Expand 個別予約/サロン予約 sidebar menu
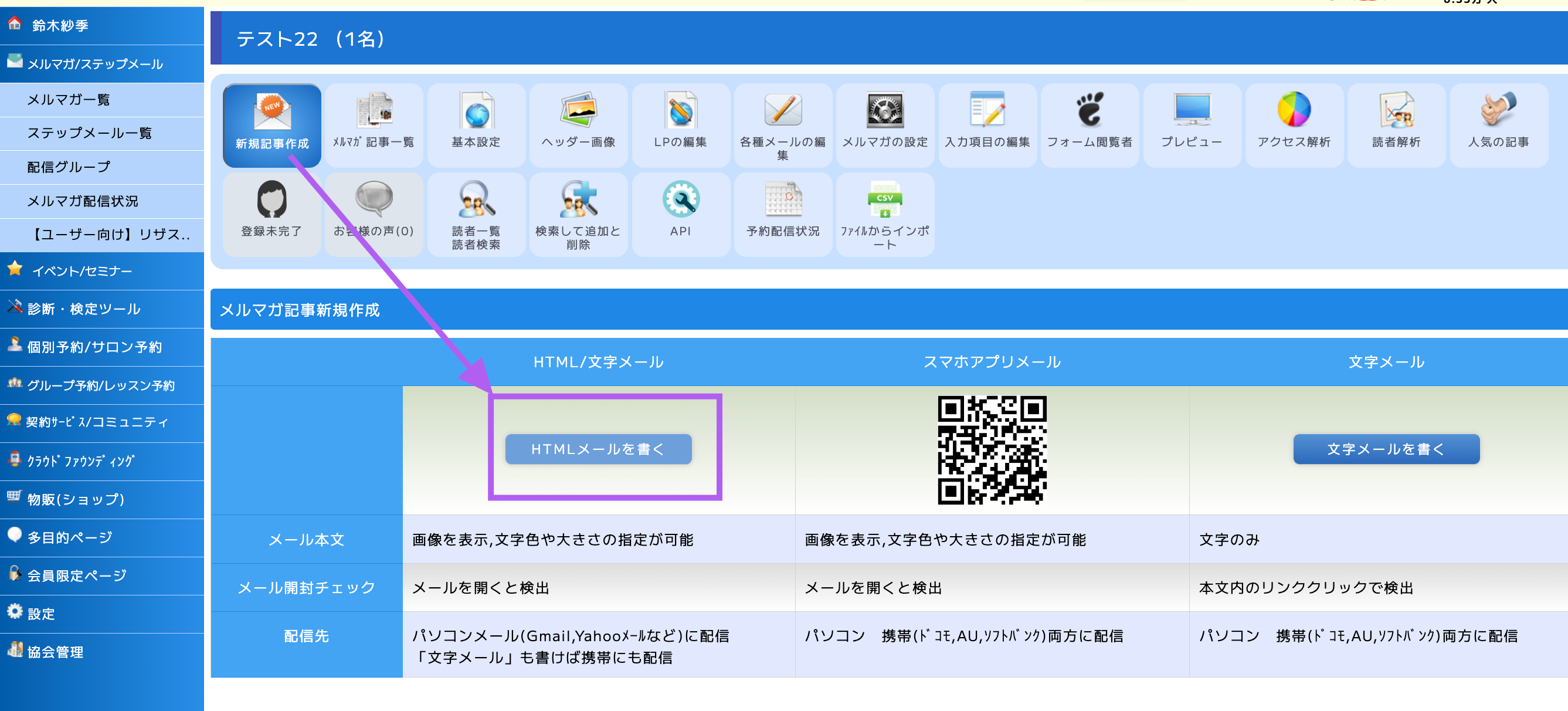The width and height of the screenshot is (1568, 711). pyautogui.click(x=94, y=347)
